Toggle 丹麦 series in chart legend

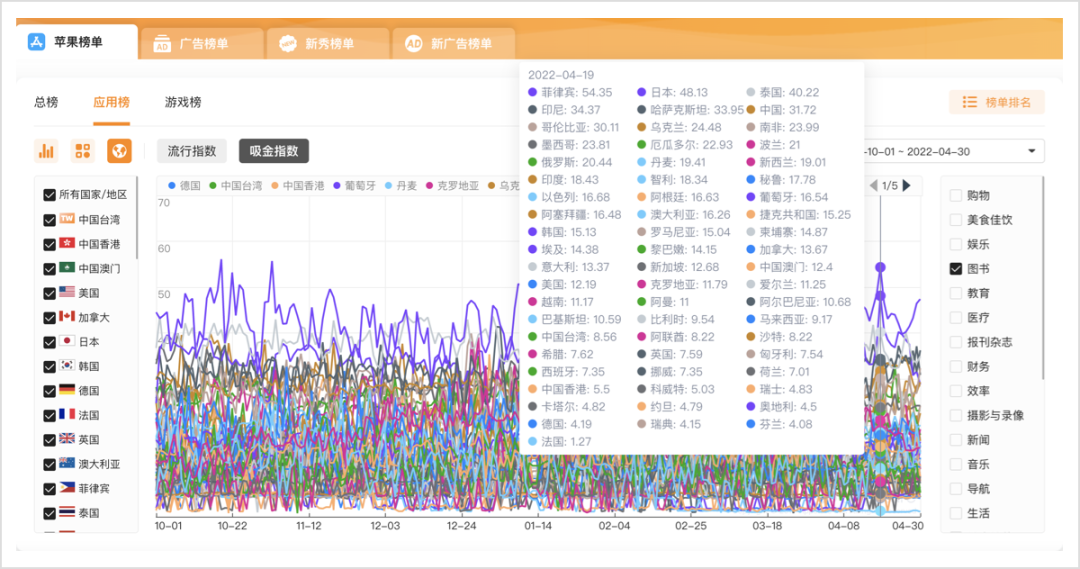click(401, 186)
